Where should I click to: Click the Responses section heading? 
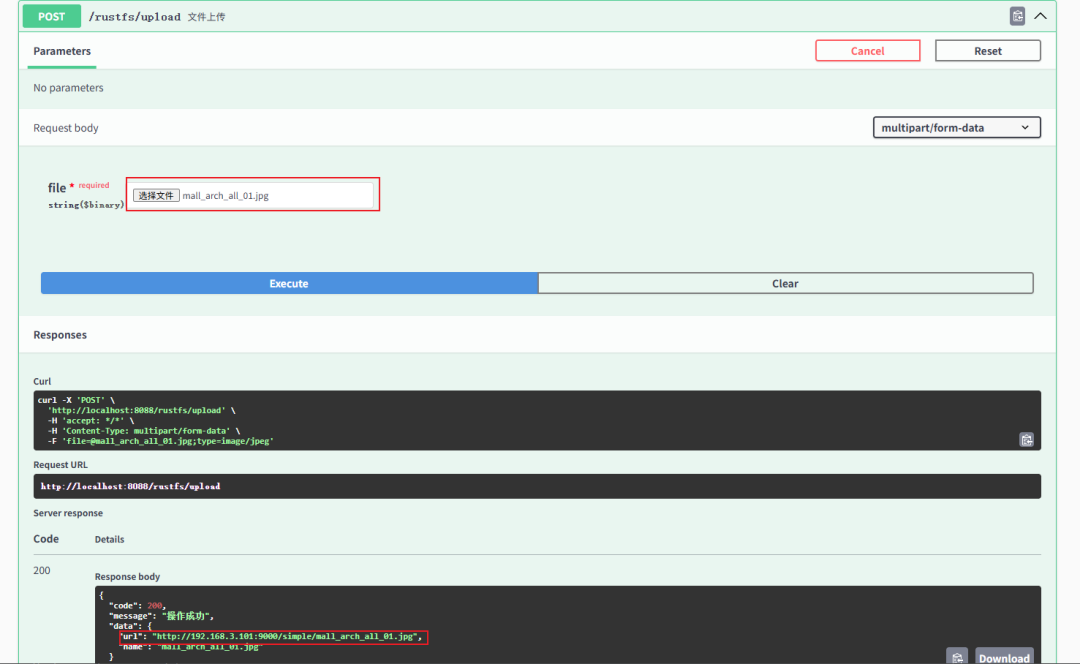(60, 335)
